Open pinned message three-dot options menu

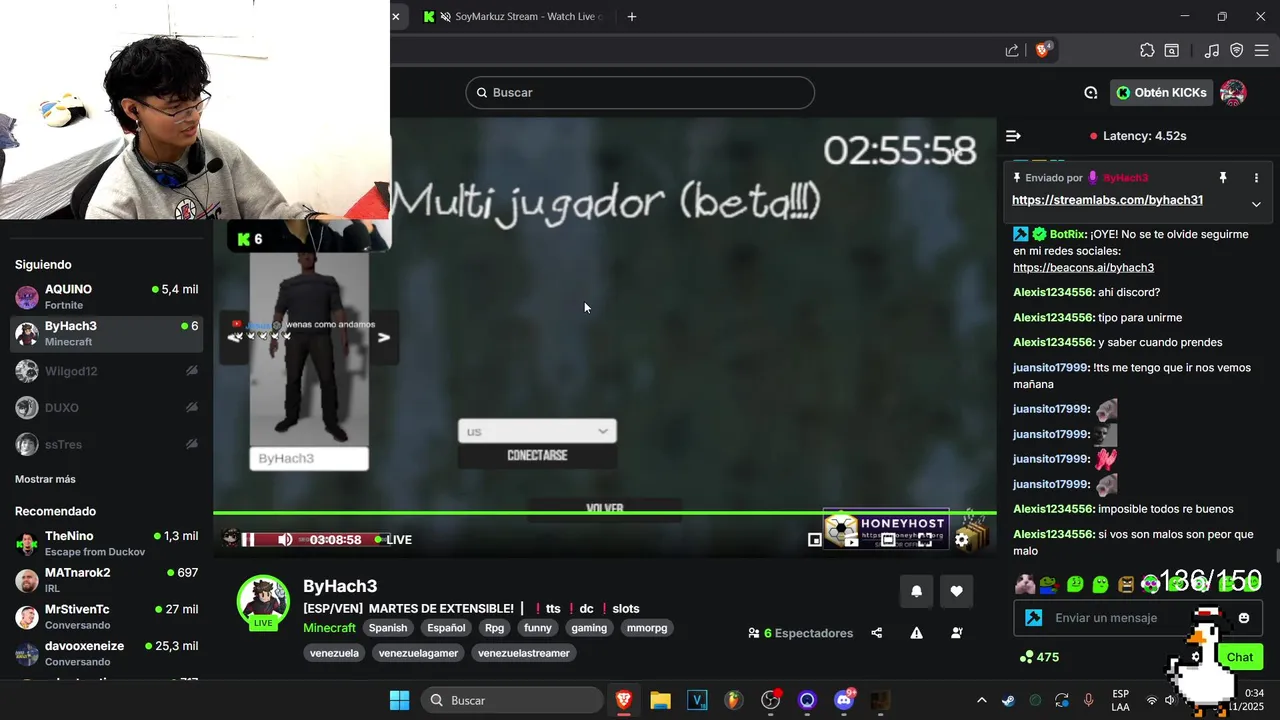tap(1256, 177)
